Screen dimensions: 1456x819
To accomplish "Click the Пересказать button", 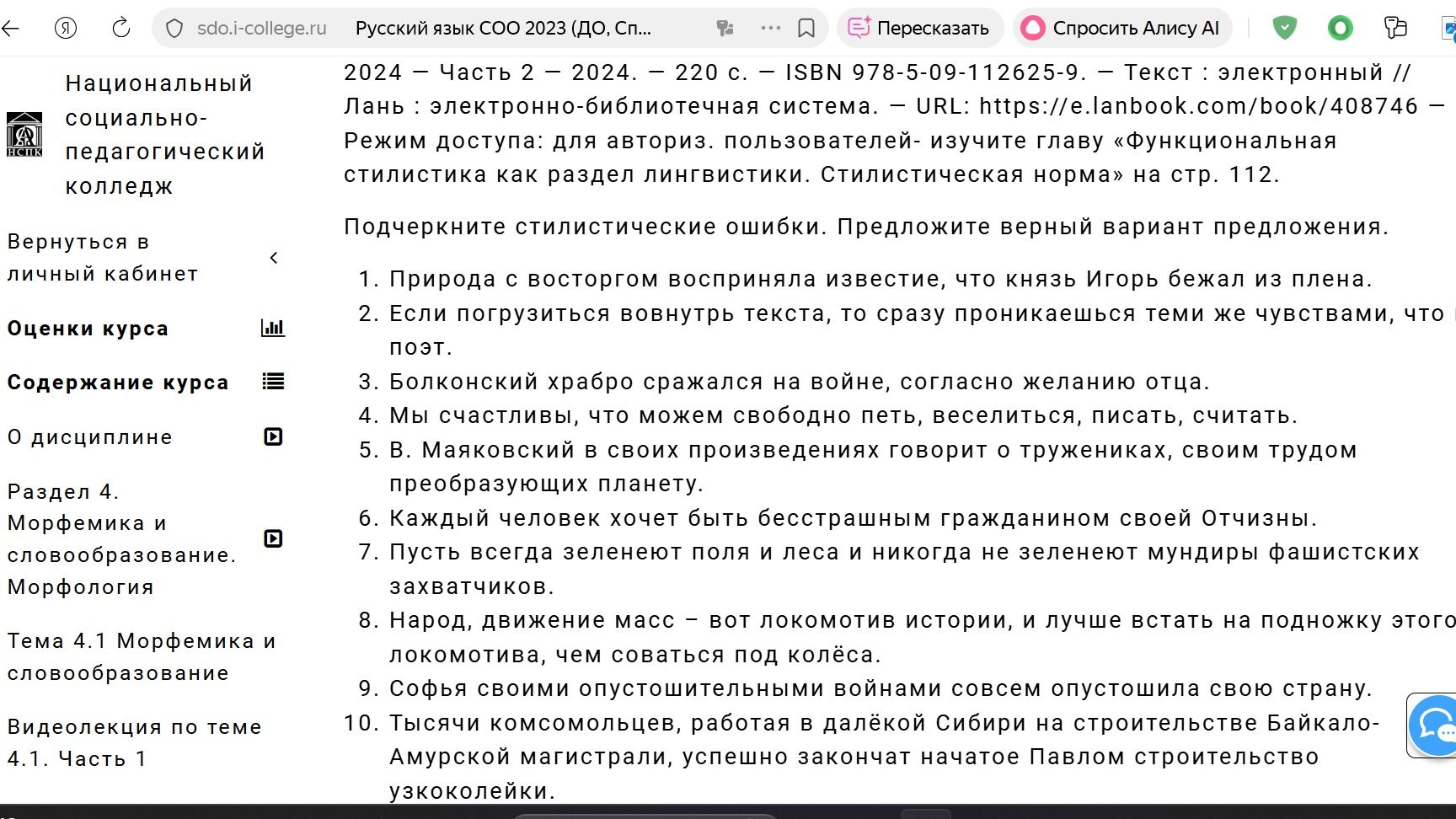I will [x=920, y=28].
